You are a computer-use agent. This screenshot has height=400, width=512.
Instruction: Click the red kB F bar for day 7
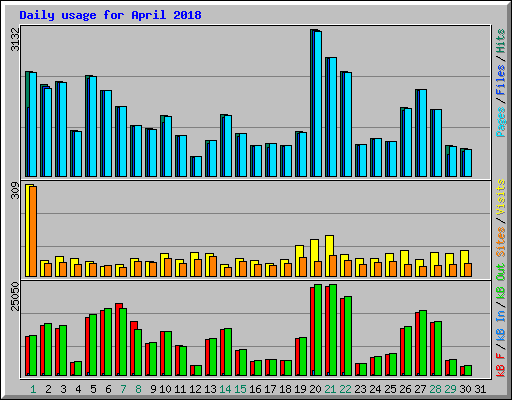[119, 340]
